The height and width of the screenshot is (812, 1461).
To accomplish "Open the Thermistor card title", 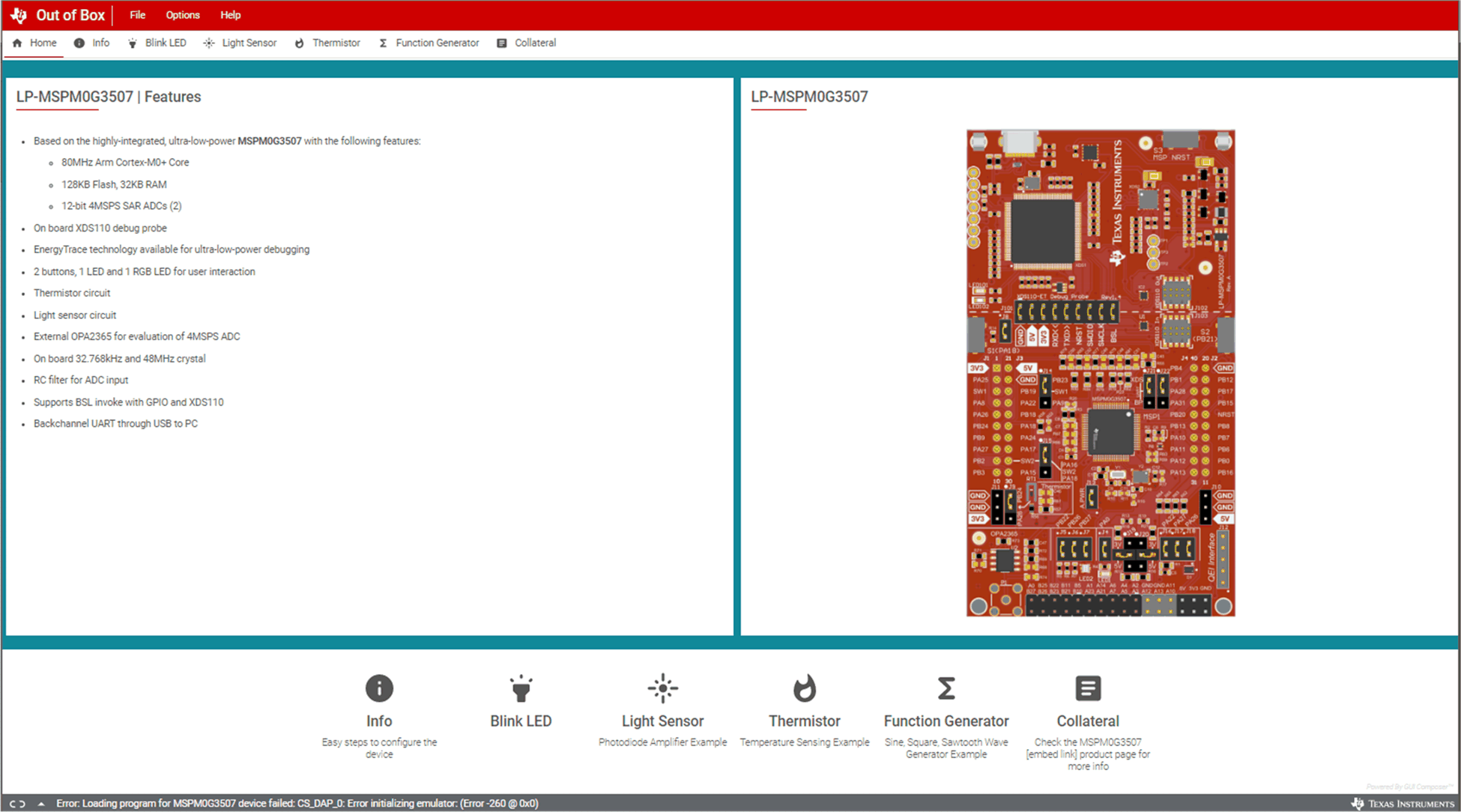I will (x=805, y=721).
